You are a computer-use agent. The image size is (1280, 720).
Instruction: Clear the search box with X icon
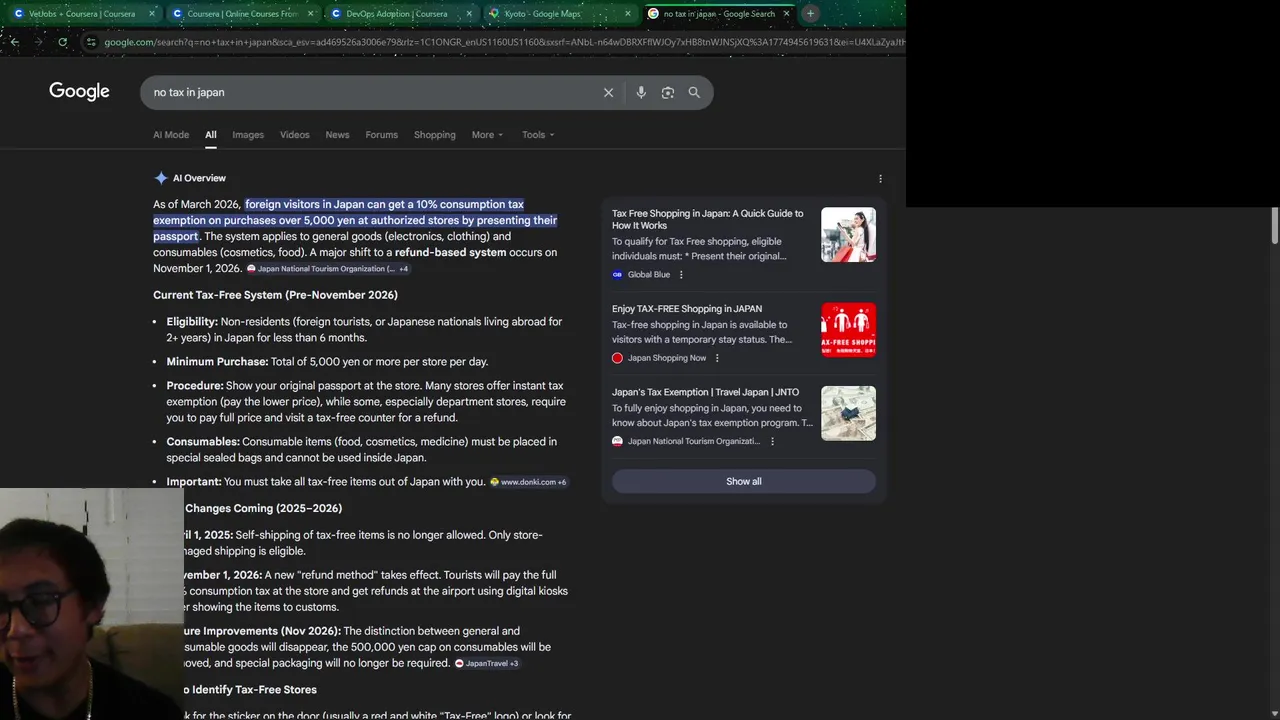coord(608,92)
